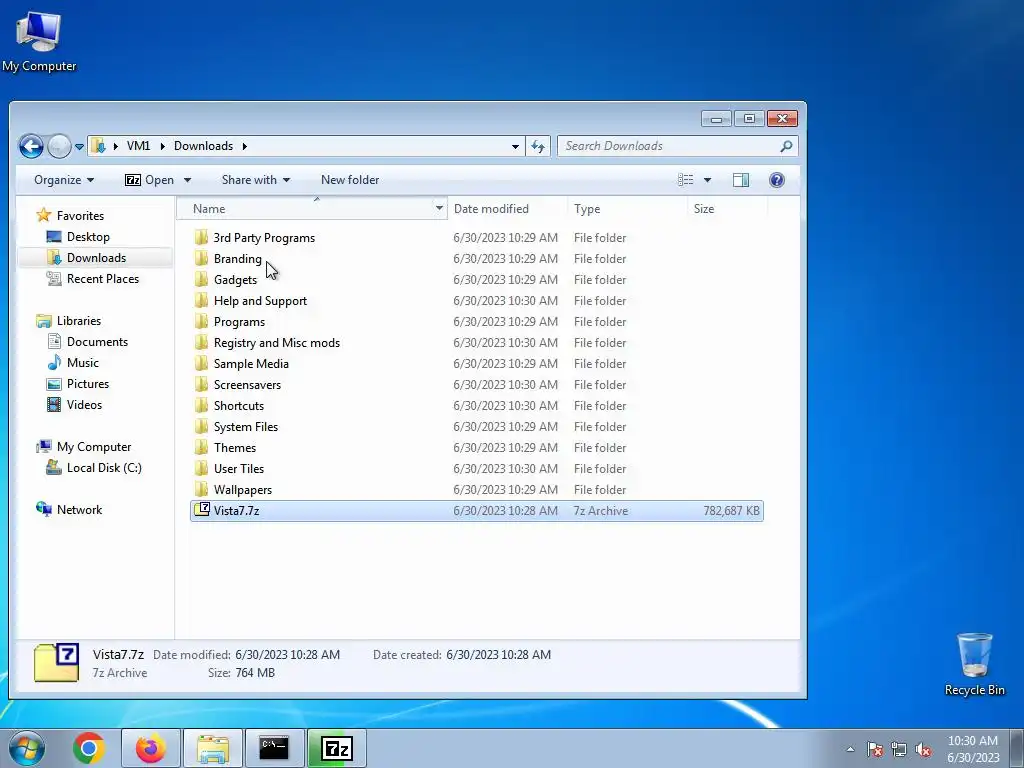Select the Gadgets folder icon
The image size is (1024, 768).
tap(202, 279)
